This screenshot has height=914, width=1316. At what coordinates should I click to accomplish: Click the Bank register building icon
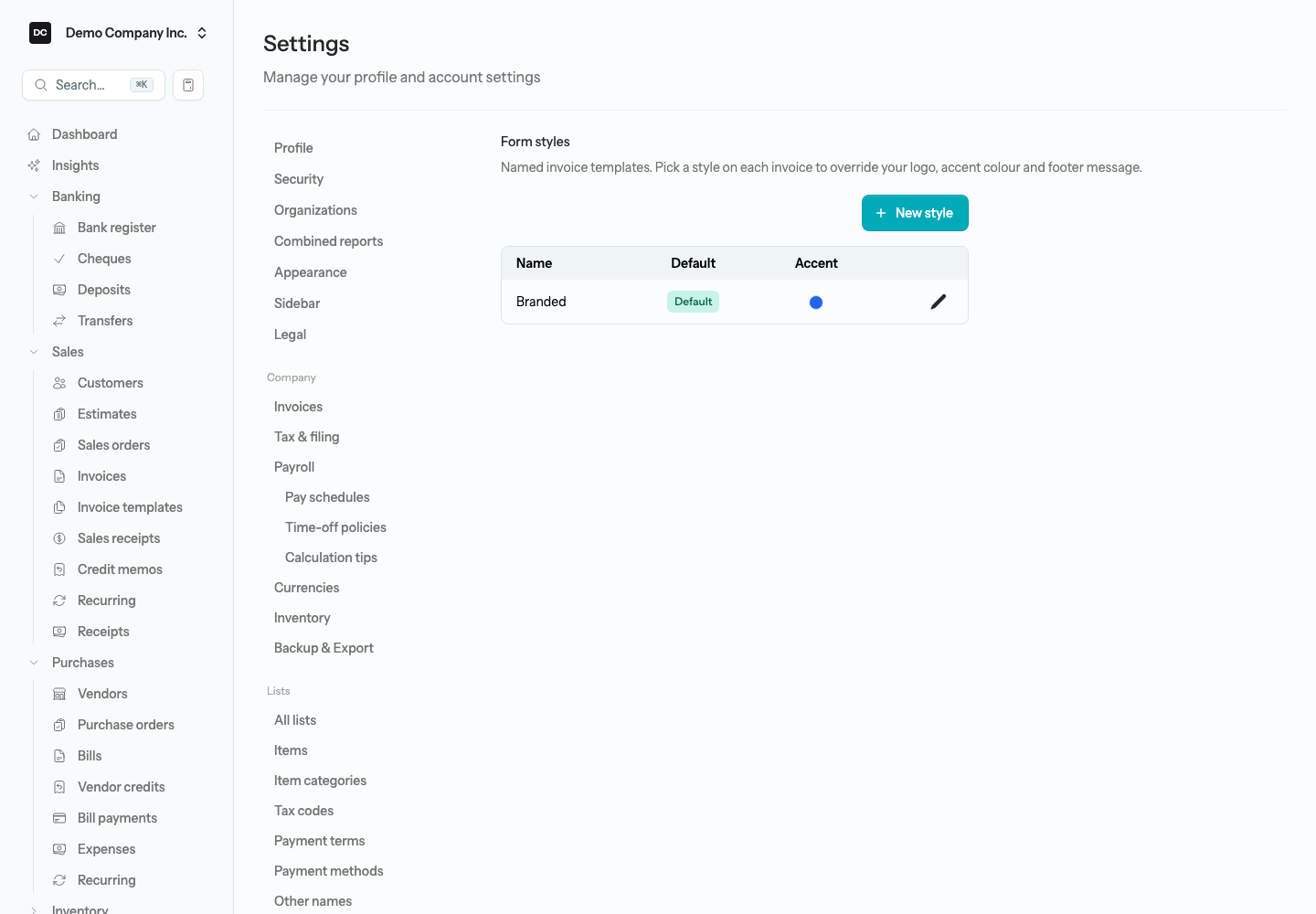[59, 228]
